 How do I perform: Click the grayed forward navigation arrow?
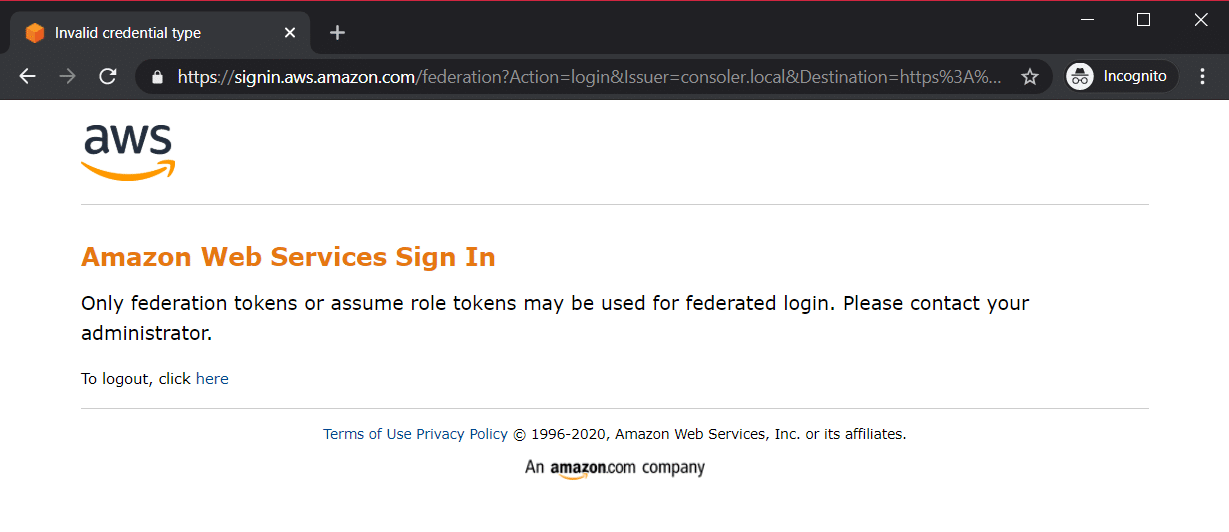(68, 77)
